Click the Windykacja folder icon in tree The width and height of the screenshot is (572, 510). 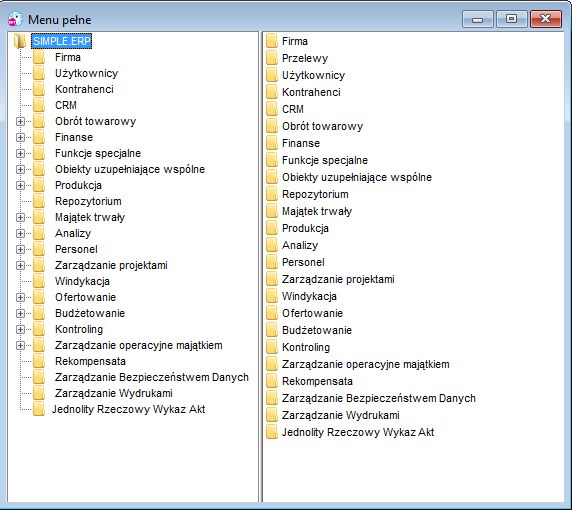[39, 282]
